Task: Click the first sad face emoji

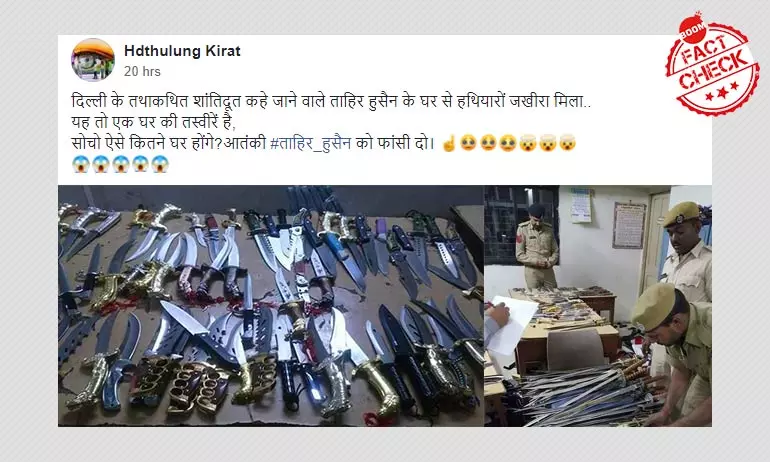Action: coord(468,143)
